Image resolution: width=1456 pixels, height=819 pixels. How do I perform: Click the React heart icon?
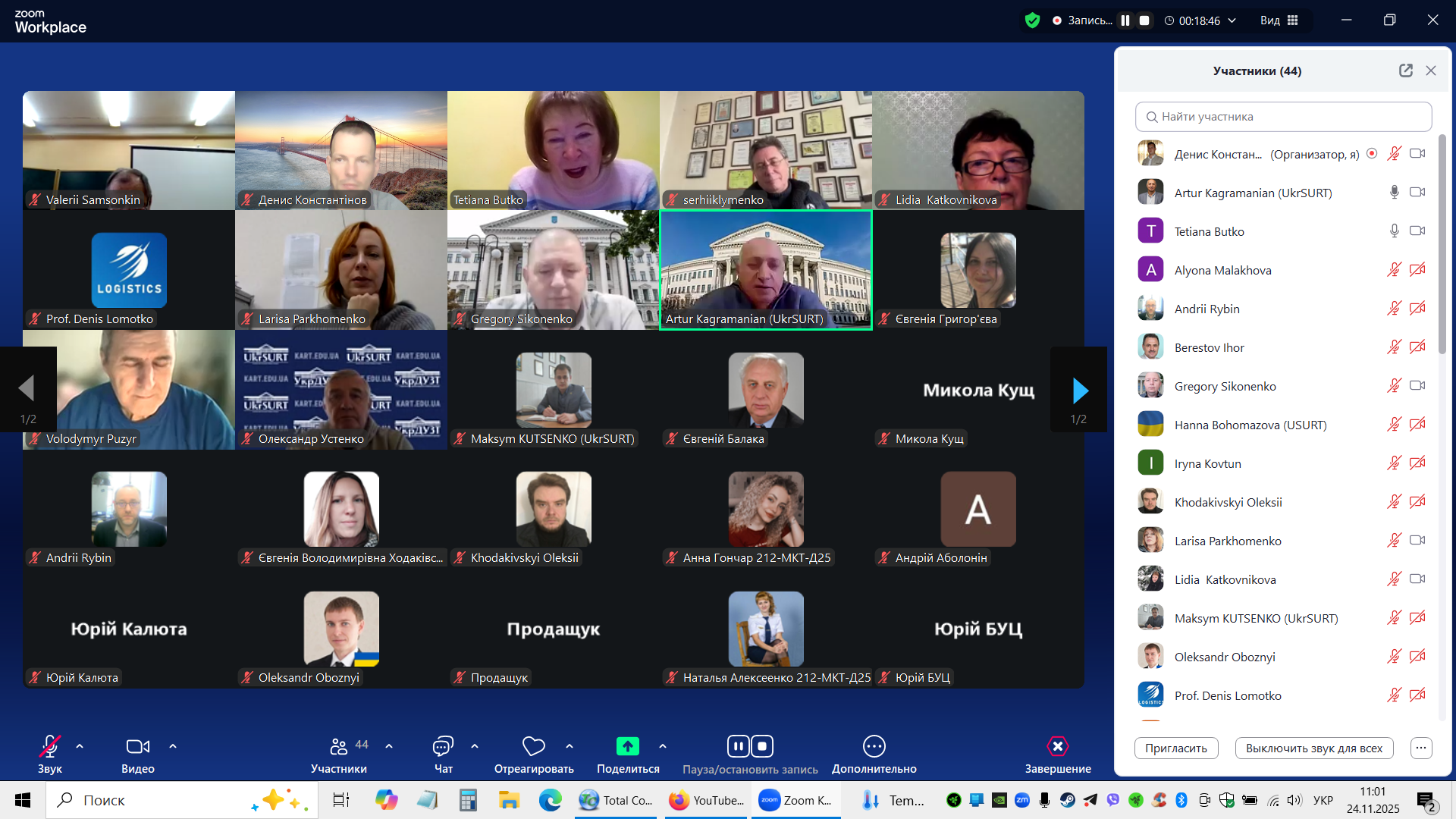coord(533,747)
